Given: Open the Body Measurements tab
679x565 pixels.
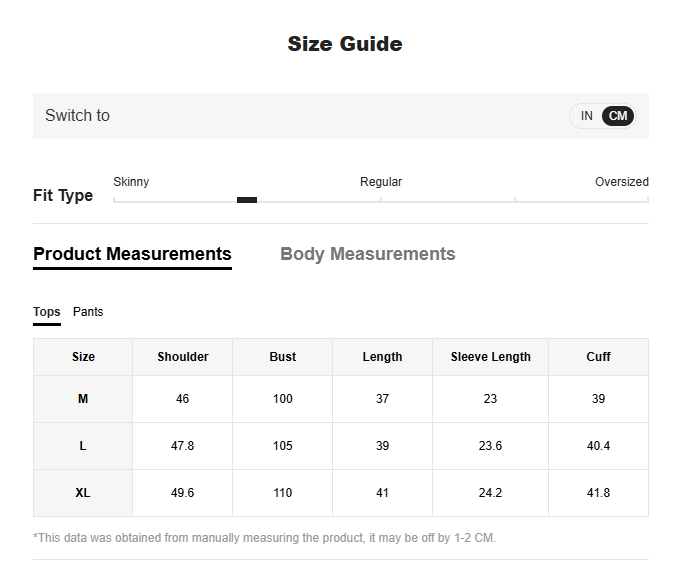Looking at the screenshot, I should pos(367,254).
